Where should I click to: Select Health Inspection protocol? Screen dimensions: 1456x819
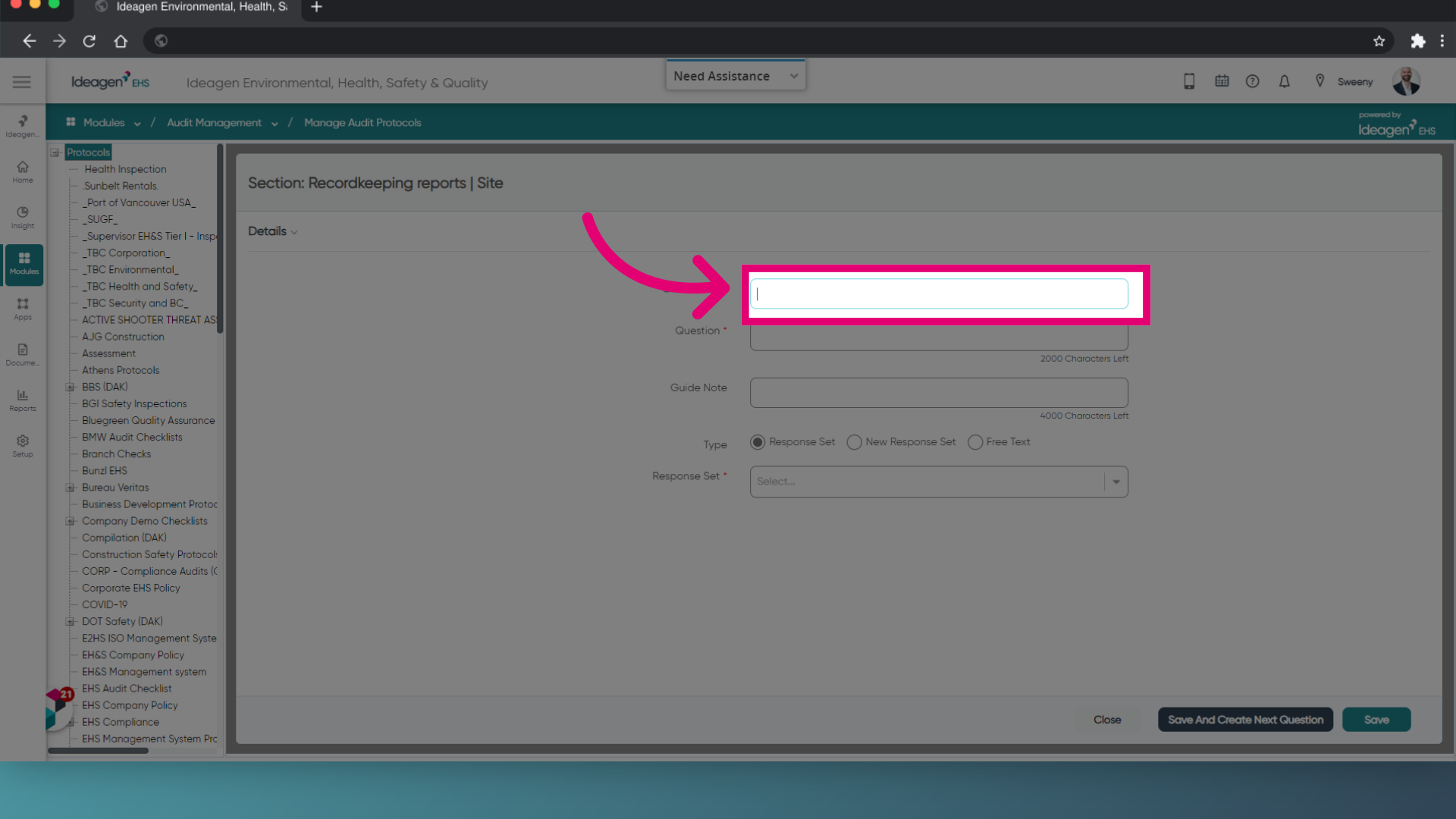click(125, 169)
